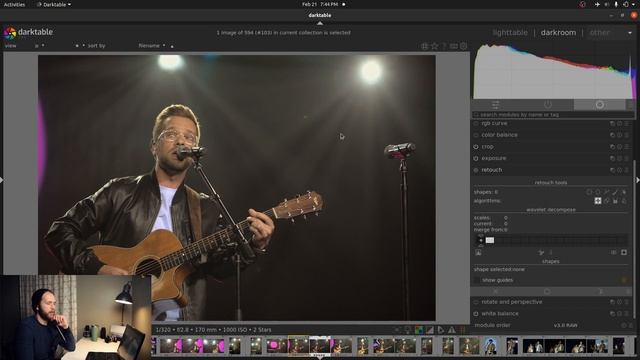Expand the color balance module
The image size is (640, 360).
click(x=499, y=135)
